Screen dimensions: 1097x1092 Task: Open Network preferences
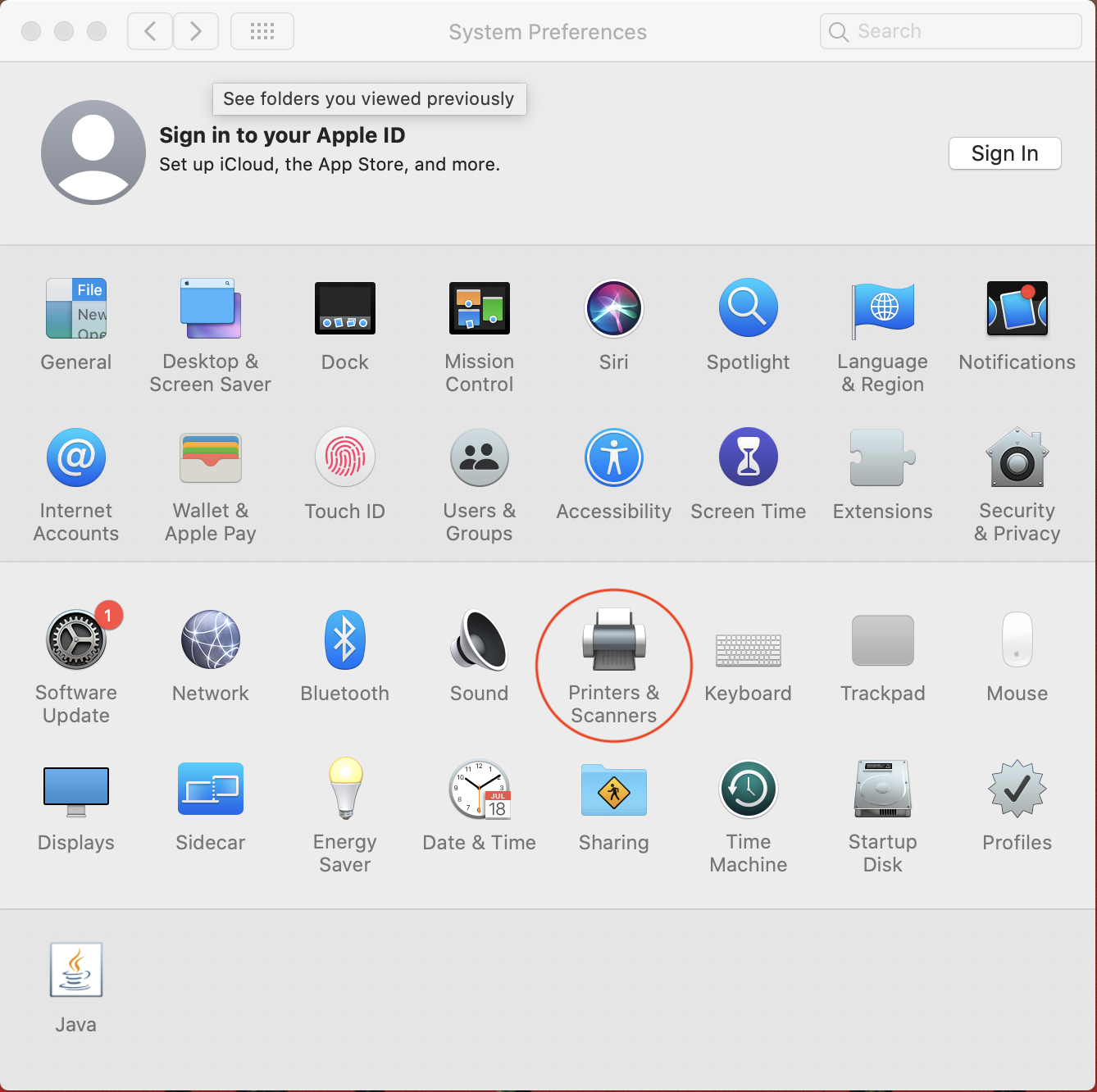point(211,639)
